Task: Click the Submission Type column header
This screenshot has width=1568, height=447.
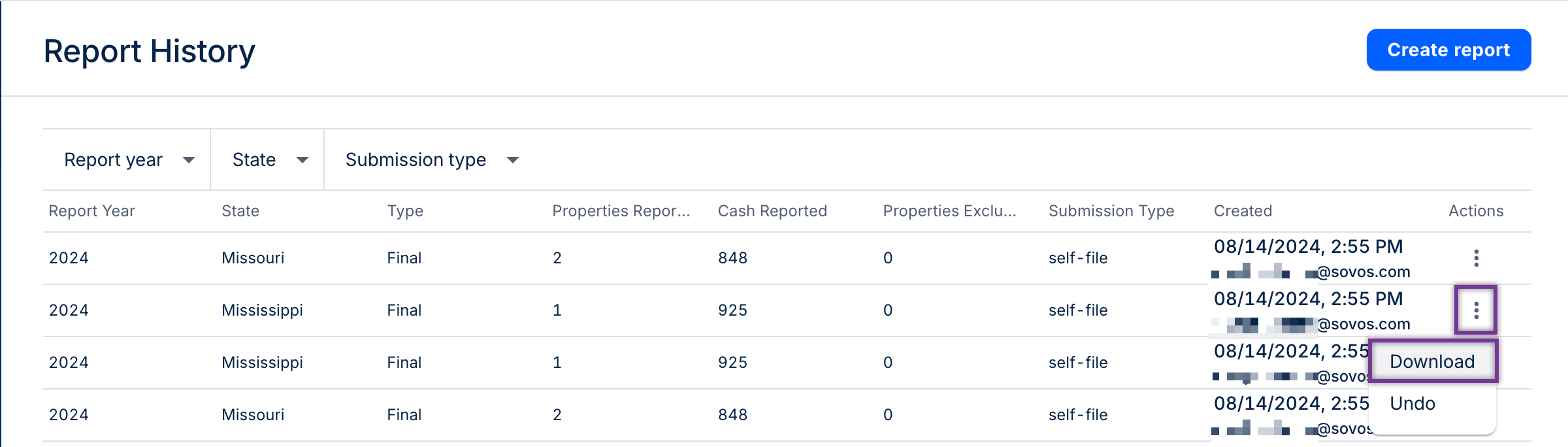Action: click(1111, 211)
